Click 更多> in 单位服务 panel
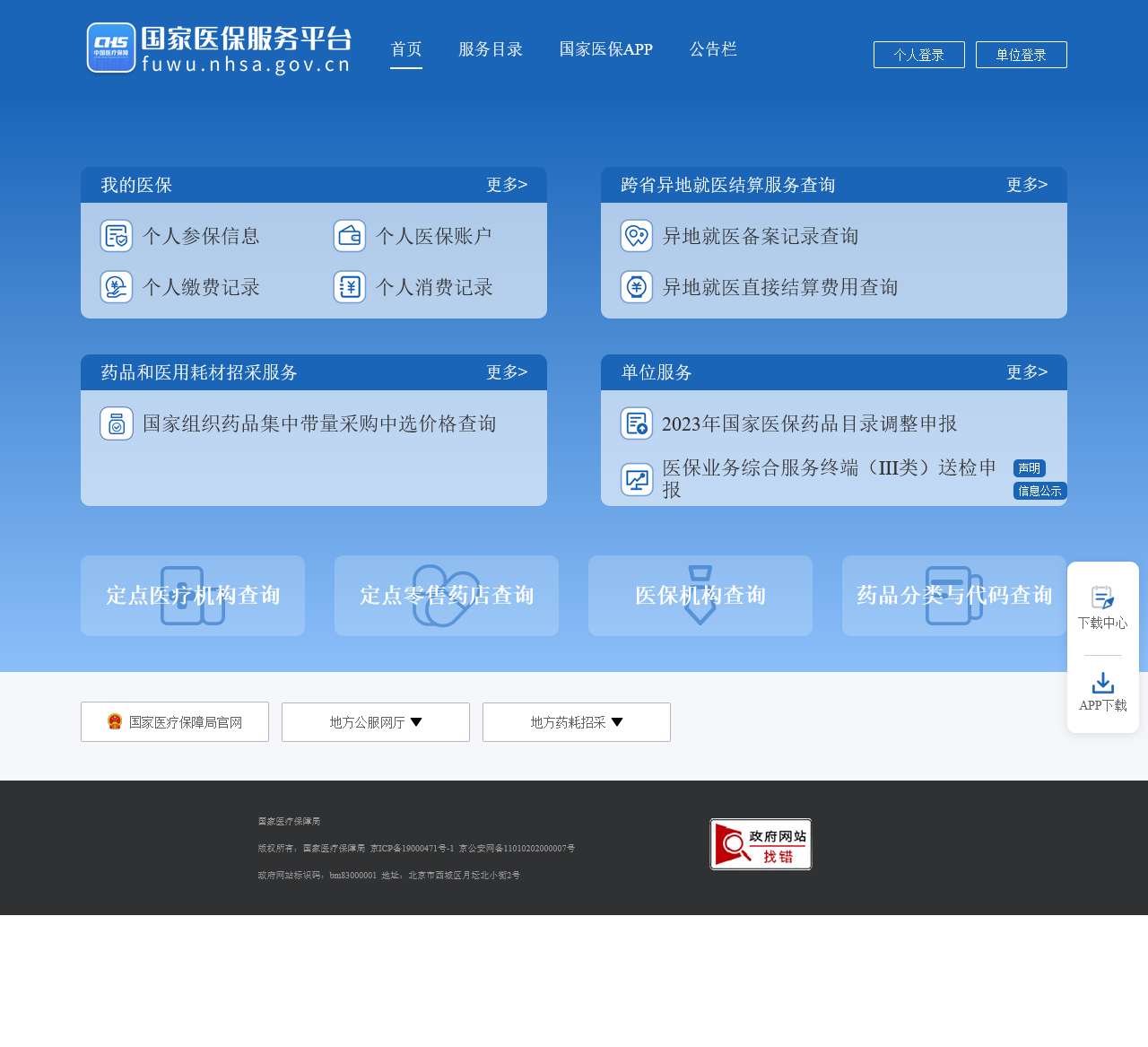Viewport: 1148px width, 1047px height. (1027, 372)
